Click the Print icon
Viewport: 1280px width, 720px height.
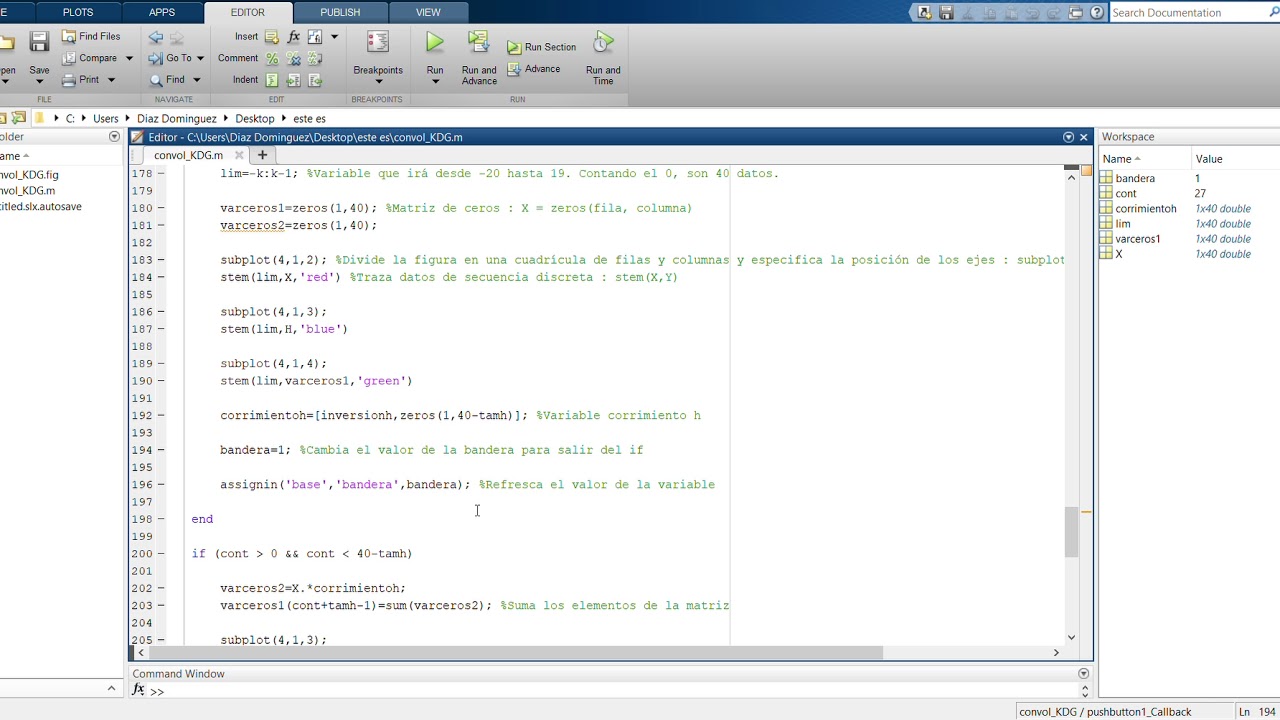tap(69, 80)
